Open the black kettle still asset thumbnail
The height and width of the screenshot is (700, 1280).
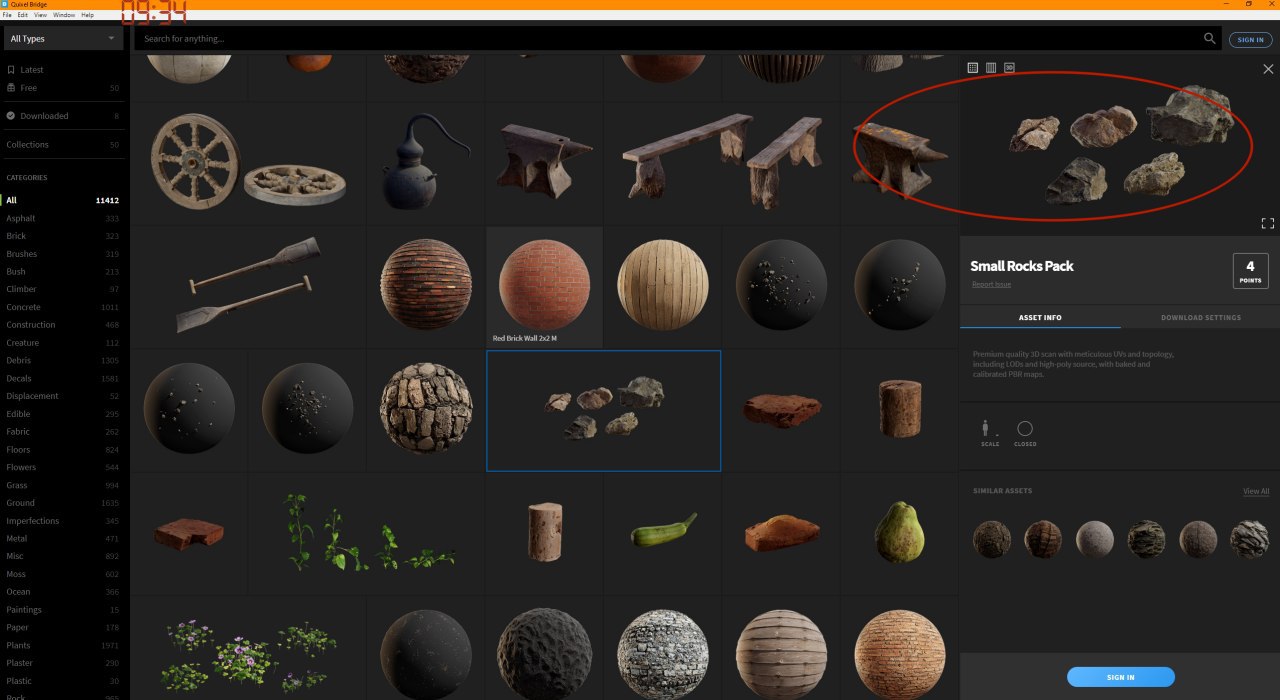[425, 163]
